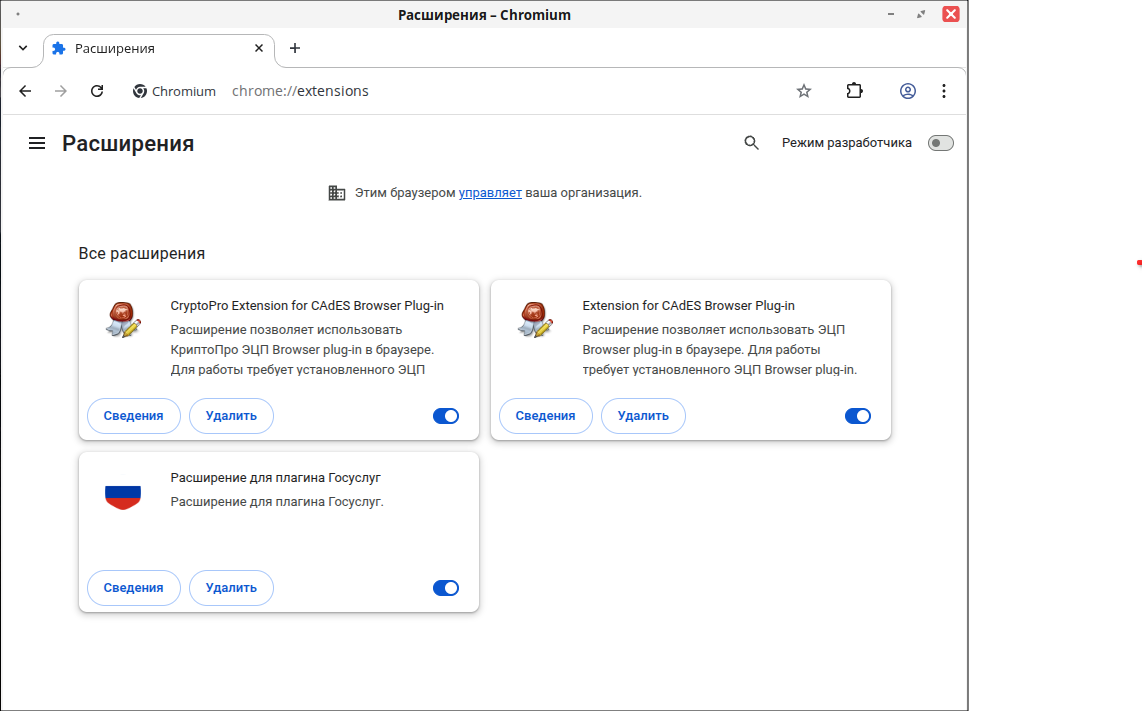Click the search extensions magnifier icon
Image resolution: width=1142 pixels, height=711 pixels.
coord(751,143)
